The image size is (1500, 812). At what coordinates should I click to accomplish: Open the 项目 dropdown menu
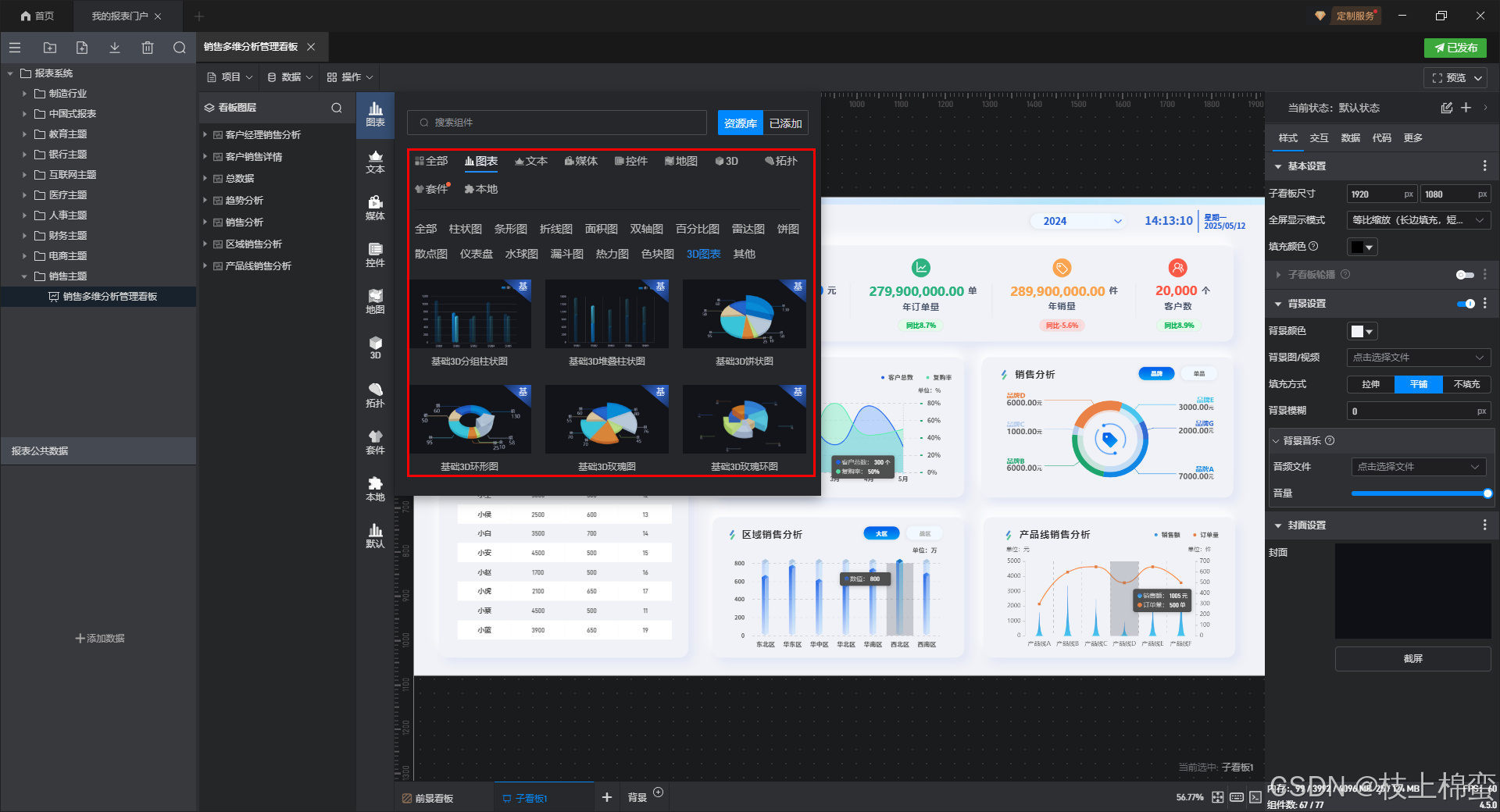tap(230, 77)
